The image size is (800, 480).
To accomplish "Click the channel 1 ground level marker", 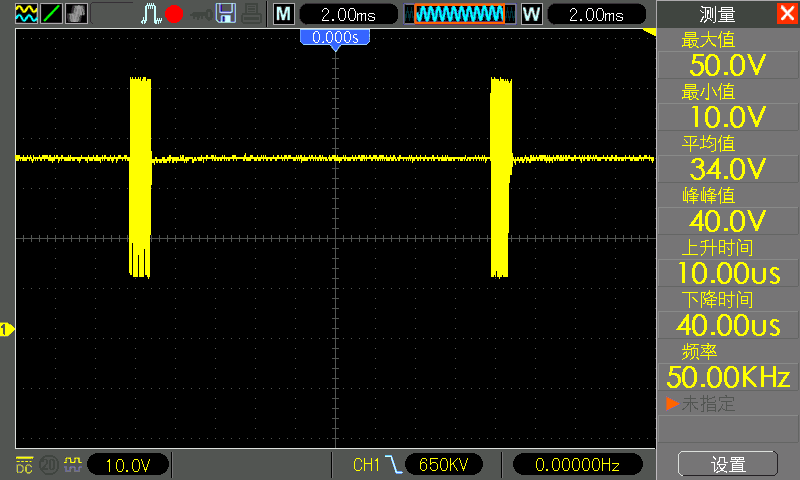I will tap(7, 330).
